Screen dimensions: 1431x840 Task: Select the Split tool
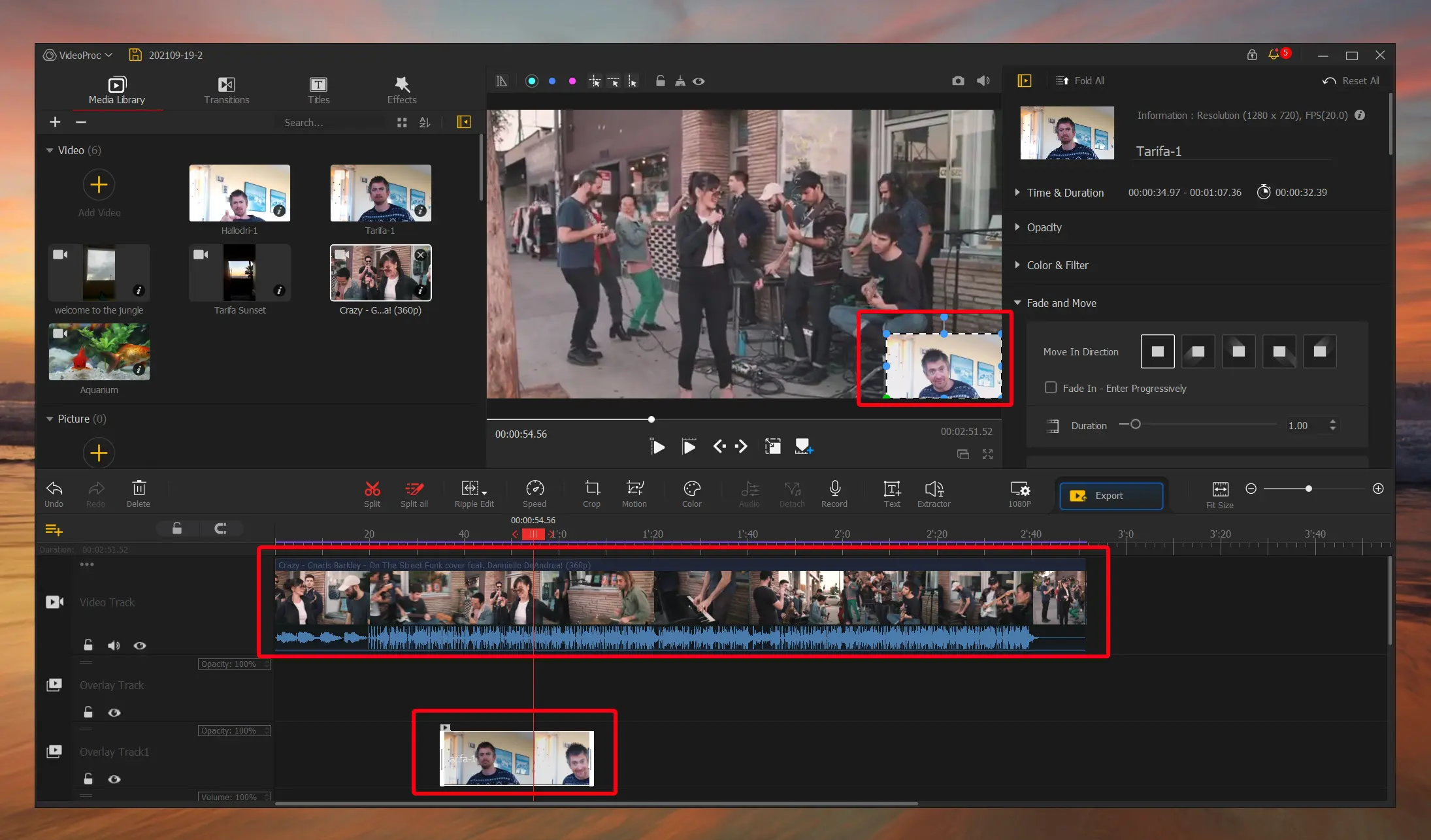(x=371, y=493)
